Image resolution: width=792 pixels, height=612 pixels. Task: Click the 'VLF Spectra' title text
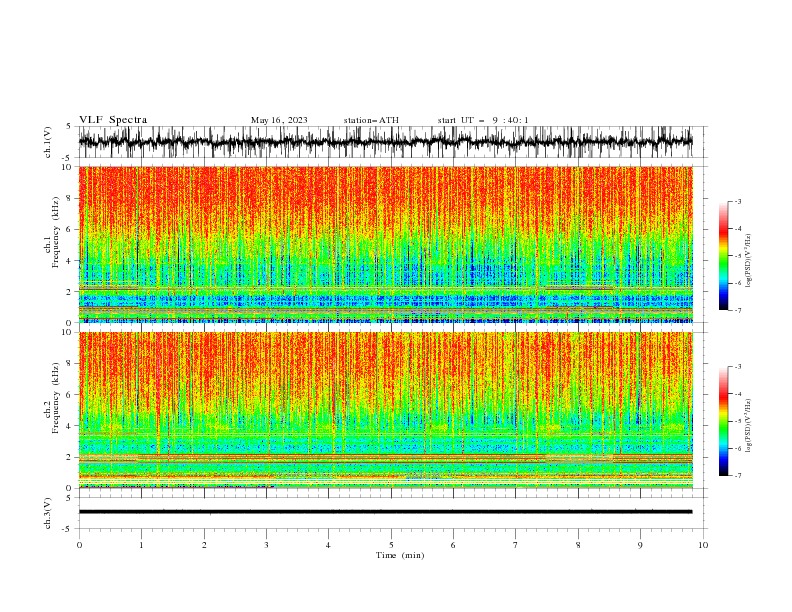(x=113, y=120)
